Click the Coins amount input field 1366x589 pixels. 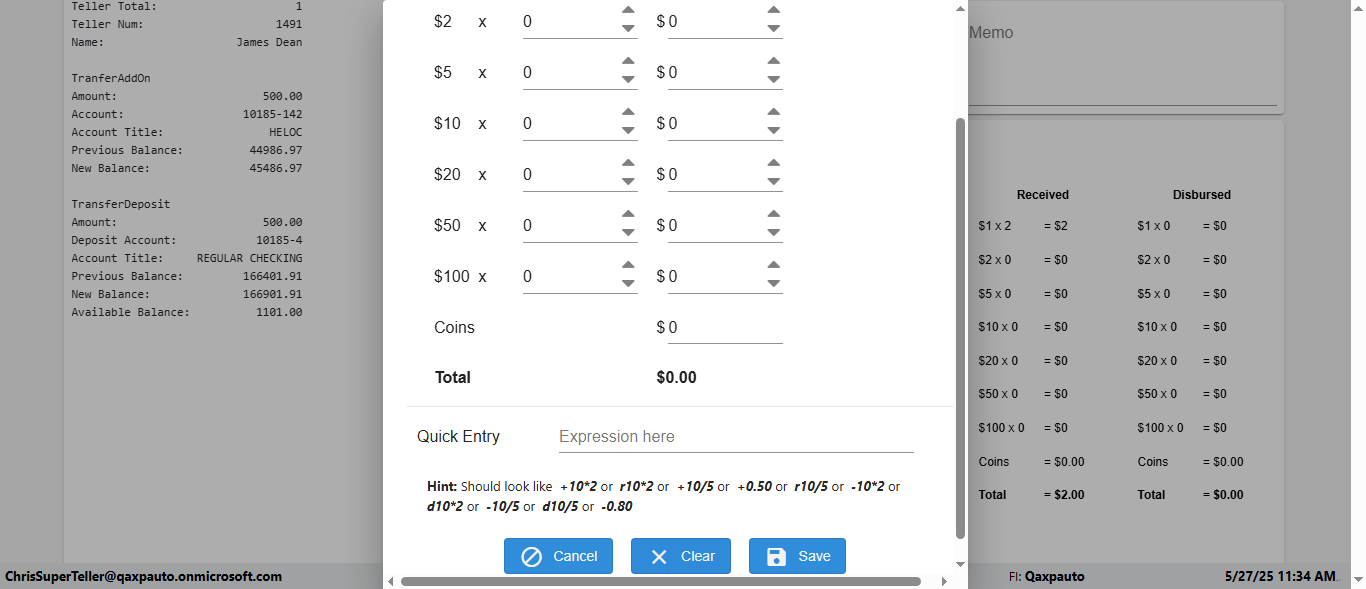[724, 328]
